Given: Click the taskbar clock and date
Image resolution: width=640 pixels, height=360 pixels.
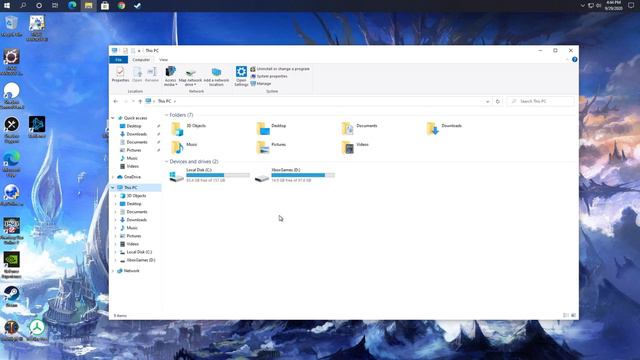Looking at the screenshot, I should point(613,6).
